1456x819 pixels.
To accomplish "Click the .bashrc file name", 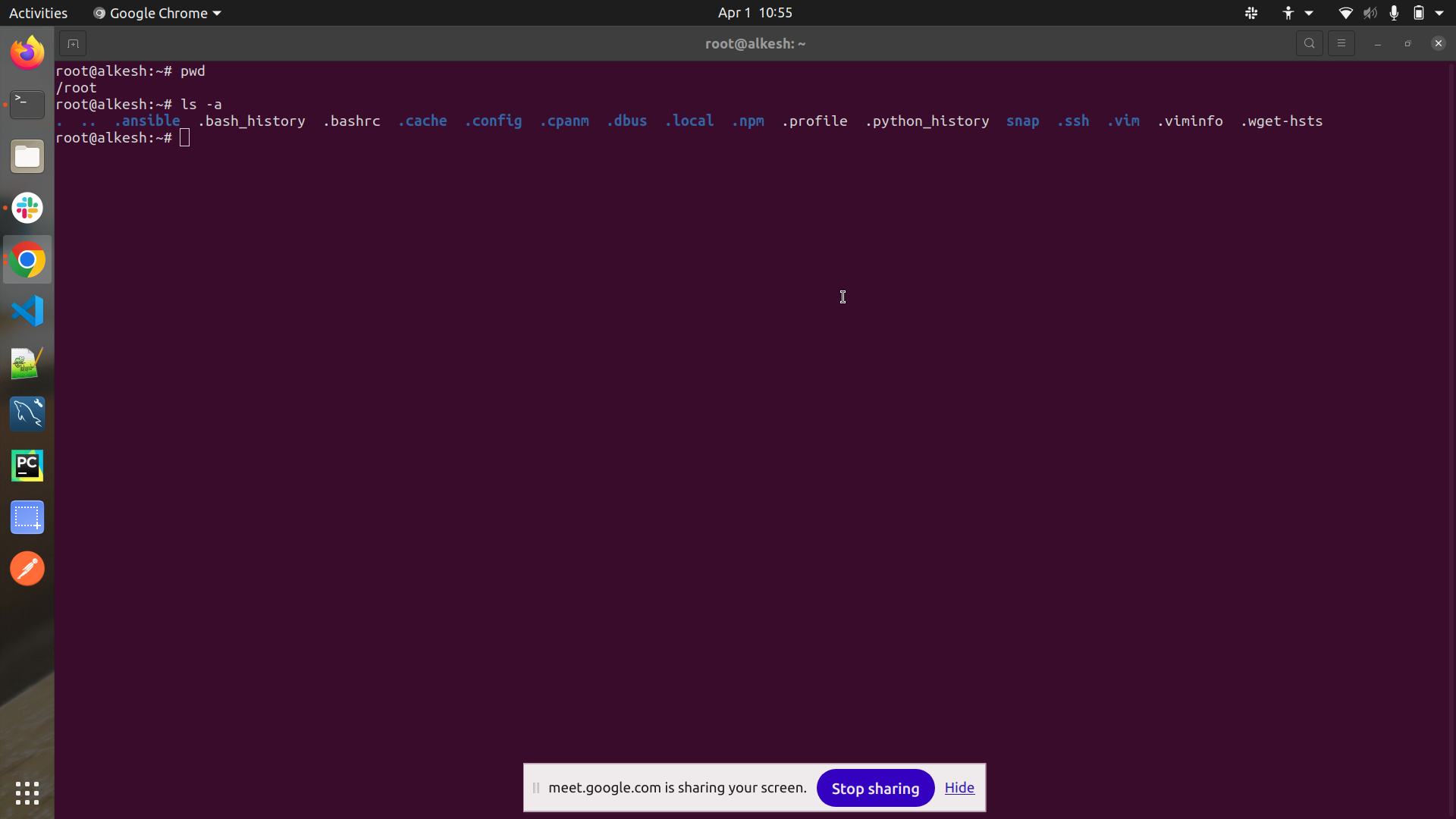I will click(352, 121).
